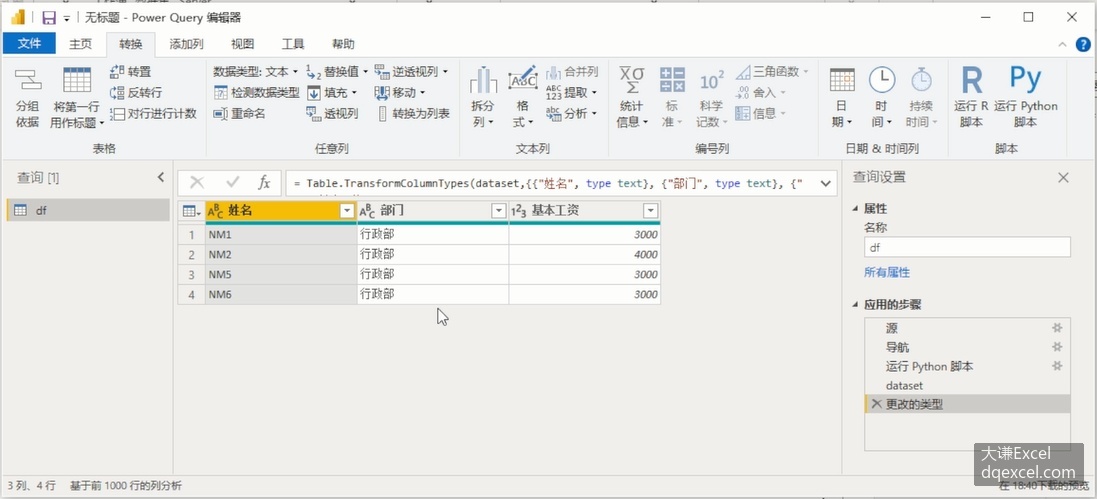
Task: Open Data Type: Text (数据类型: 文本) dropdown
Action: pos(256,71)
